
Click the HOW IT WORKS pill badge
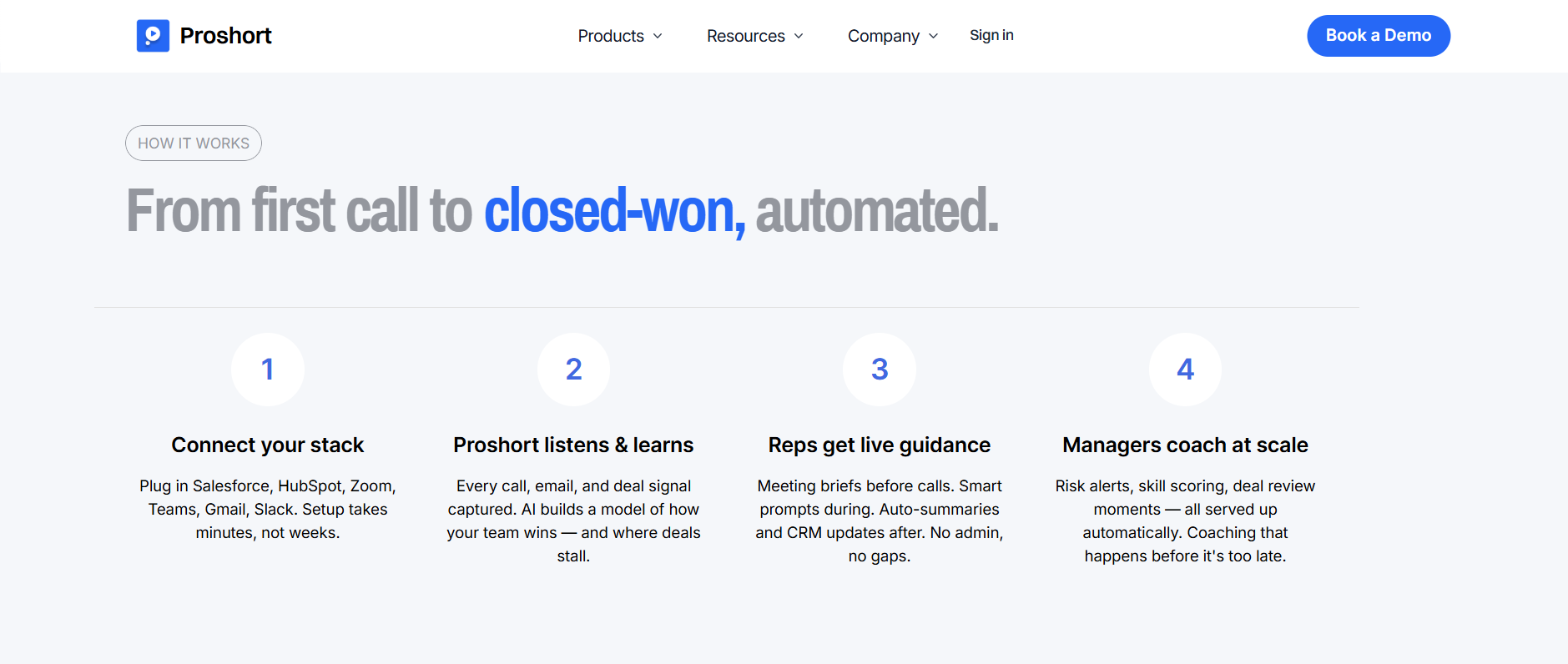pos(194,143)
